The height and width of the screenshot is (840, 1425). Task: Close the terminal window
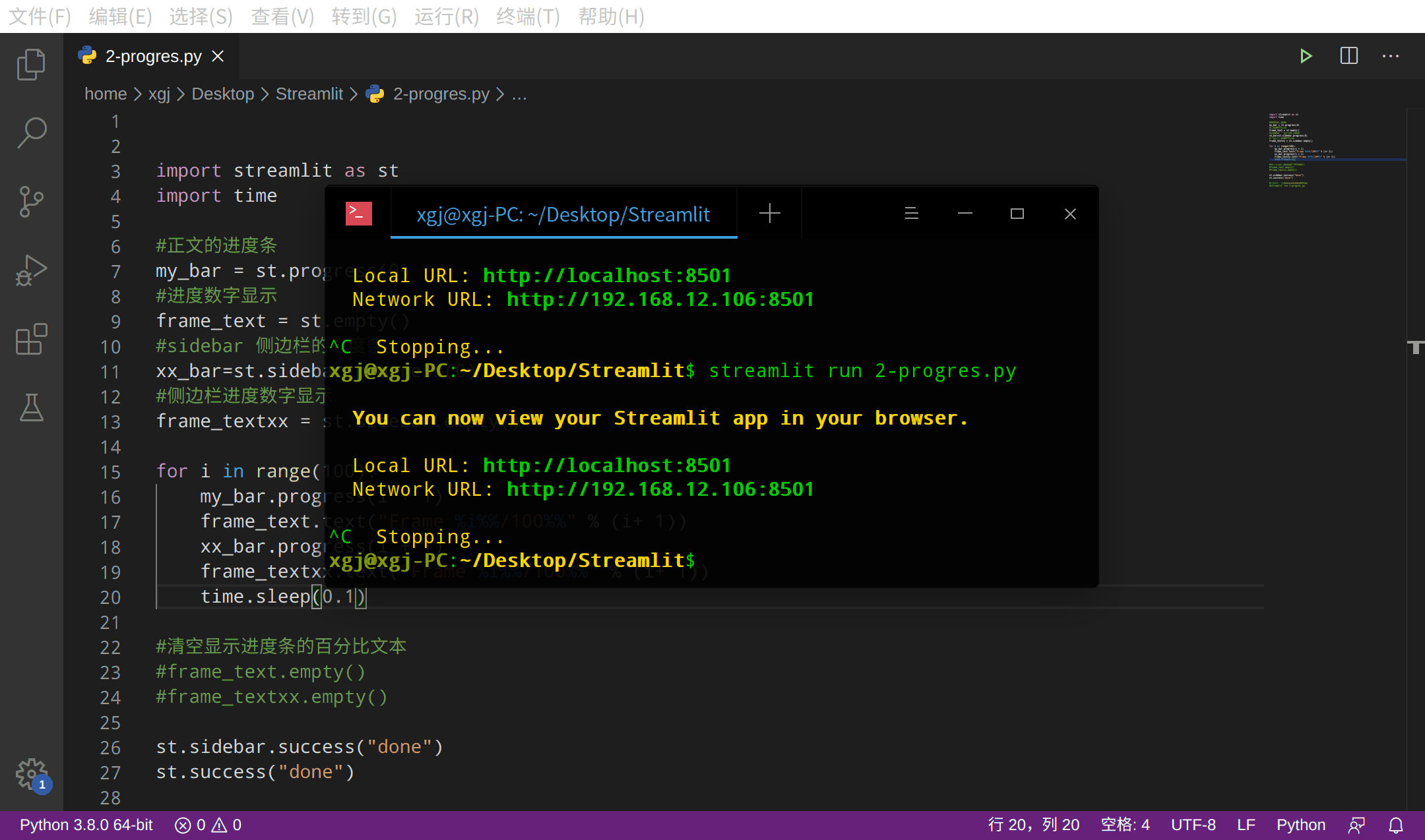[x=1070, y=214]
